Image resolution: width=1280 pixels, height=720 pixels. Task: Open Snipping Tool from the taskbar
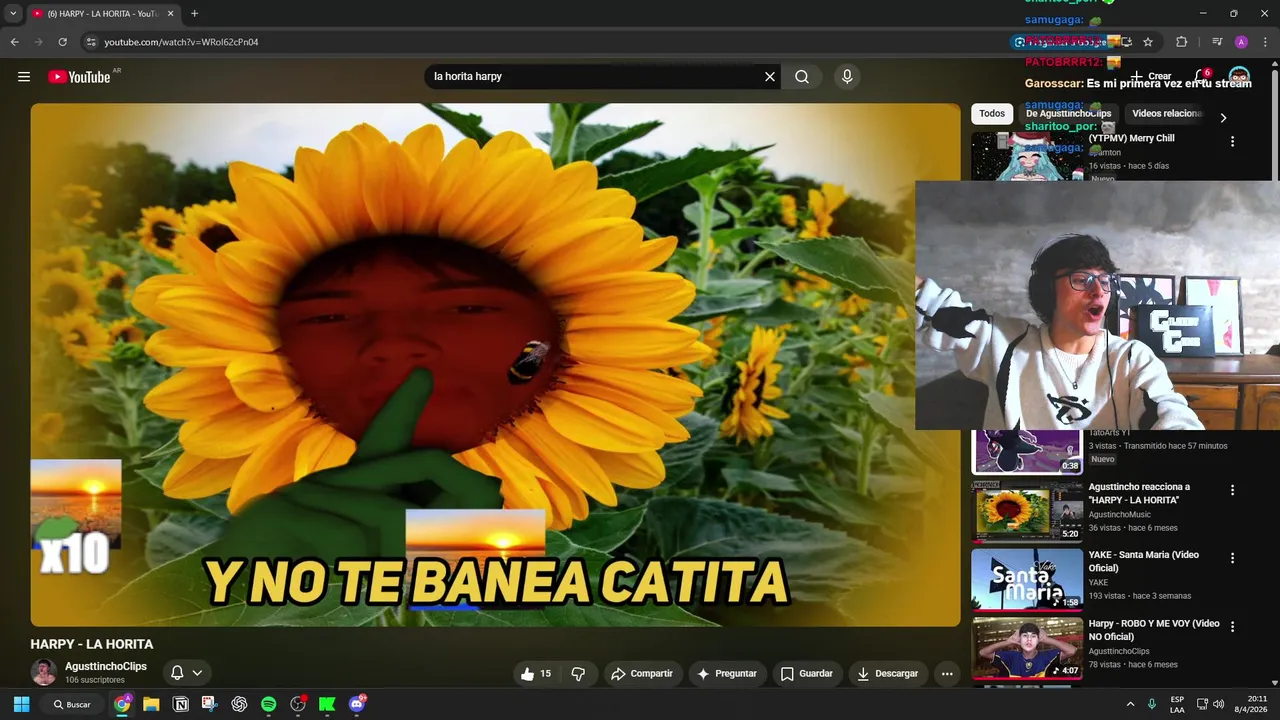coord(210,704)
